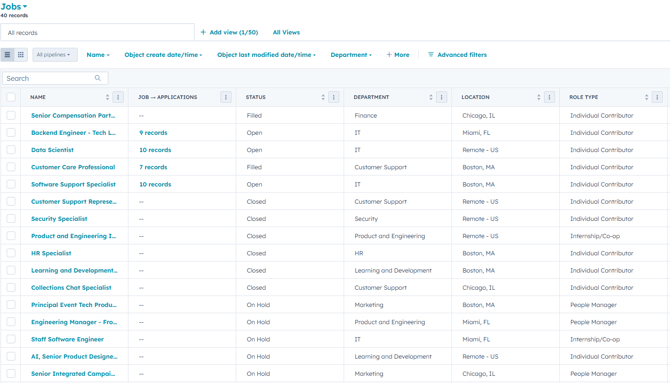Open Data Scientist job record
This screenshot has height=383, width=670.
(x=52, y=150)
